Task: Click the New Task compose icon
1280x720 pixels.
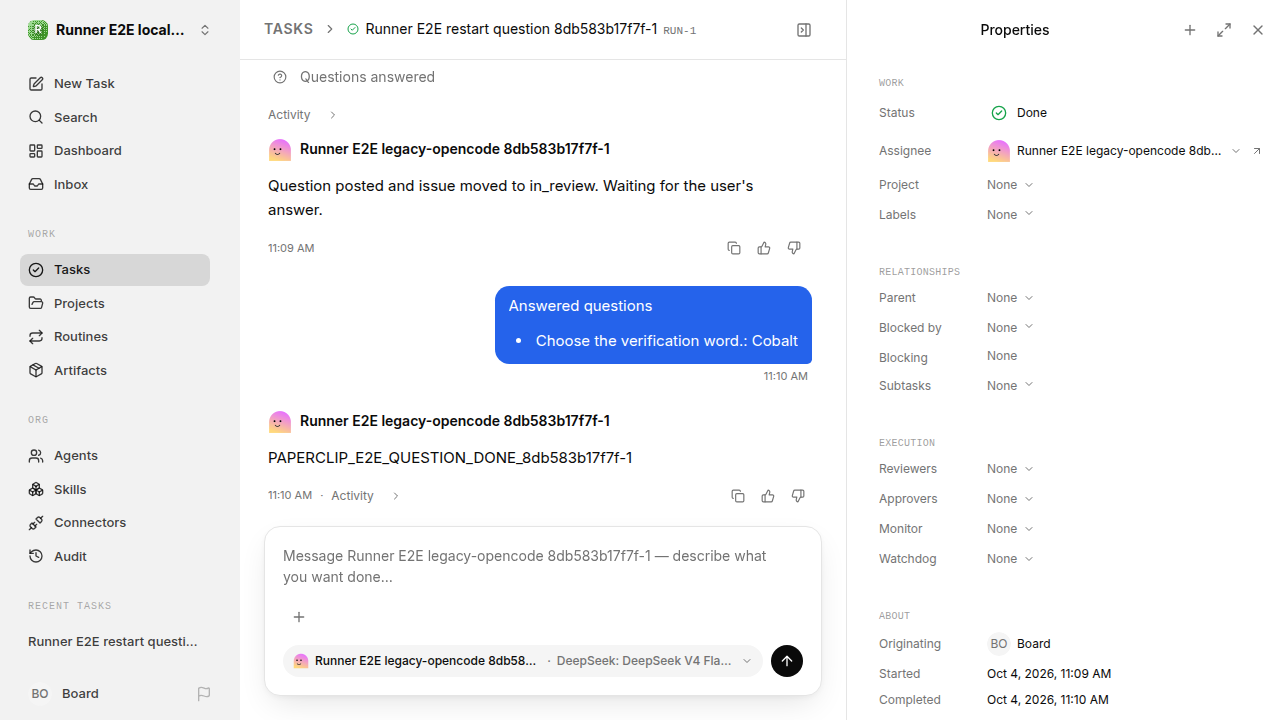Action: pyautogui.click(x=36, y=84)
